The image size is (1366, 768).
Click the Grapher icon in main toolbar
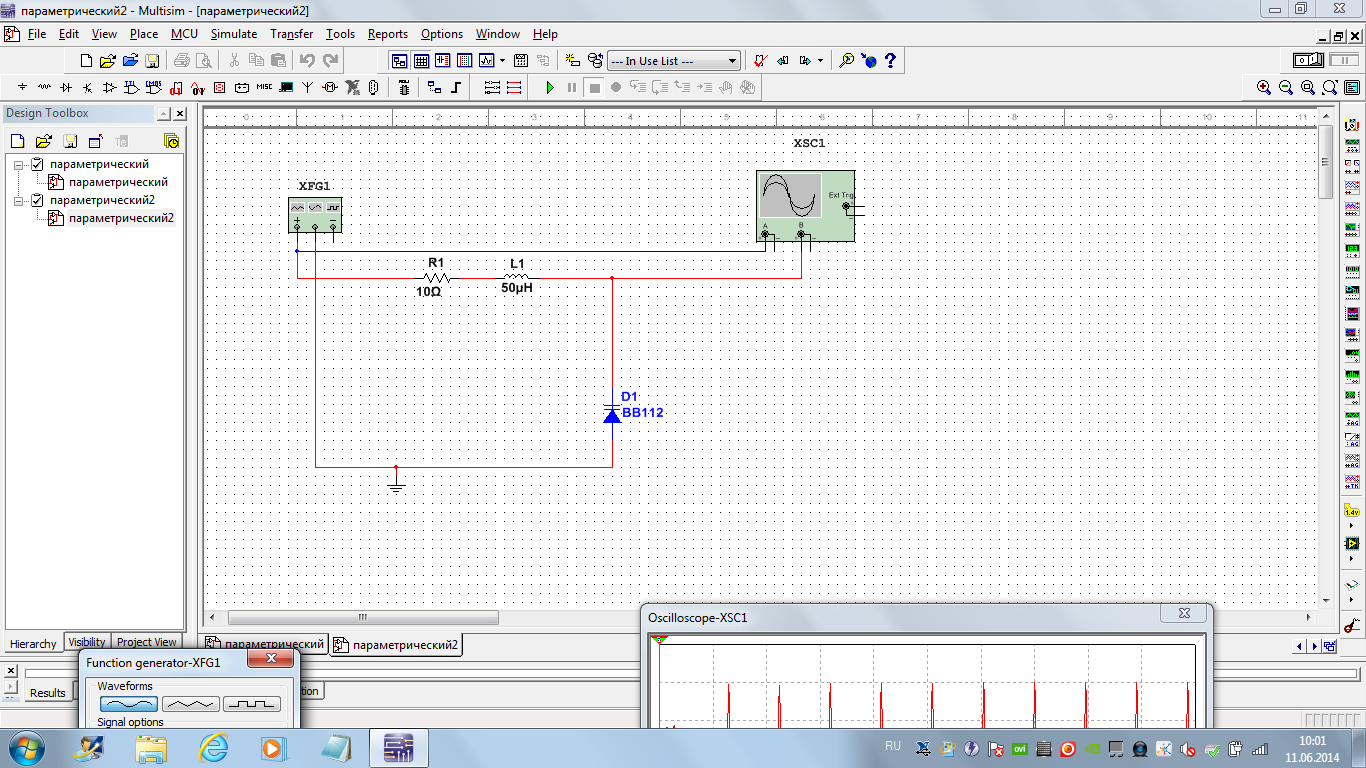tap(486, 61)
